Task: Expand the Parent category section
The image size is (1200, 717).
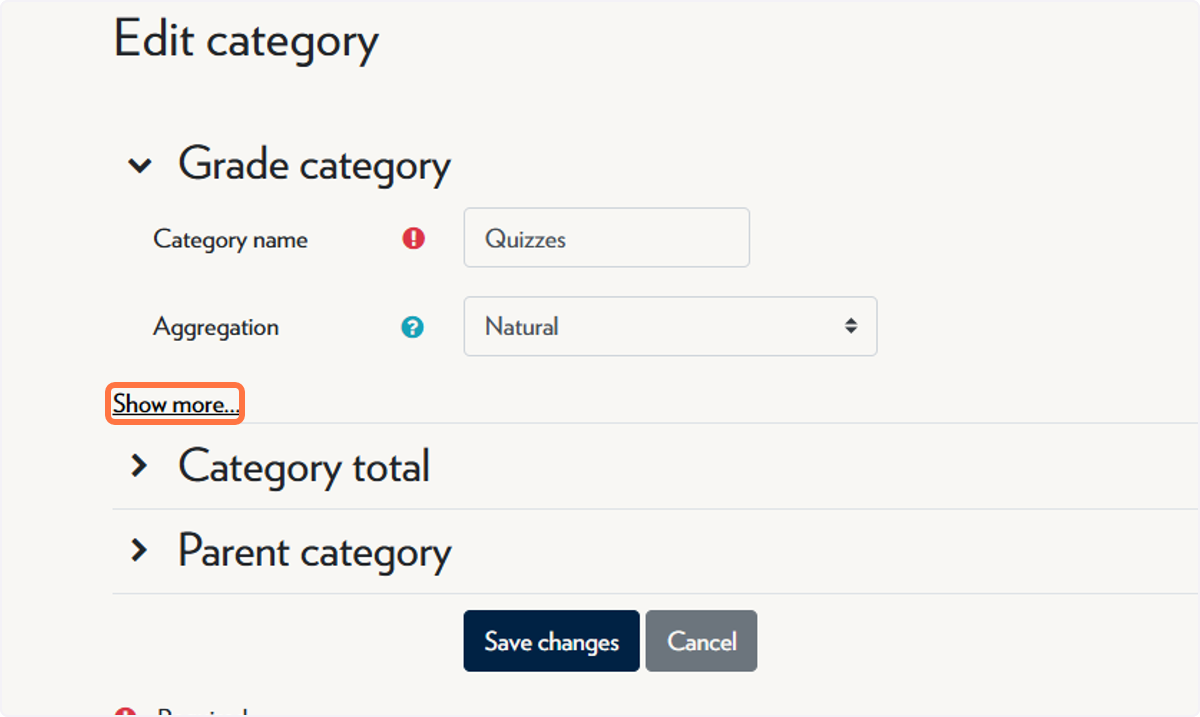Action: point(140,551)
